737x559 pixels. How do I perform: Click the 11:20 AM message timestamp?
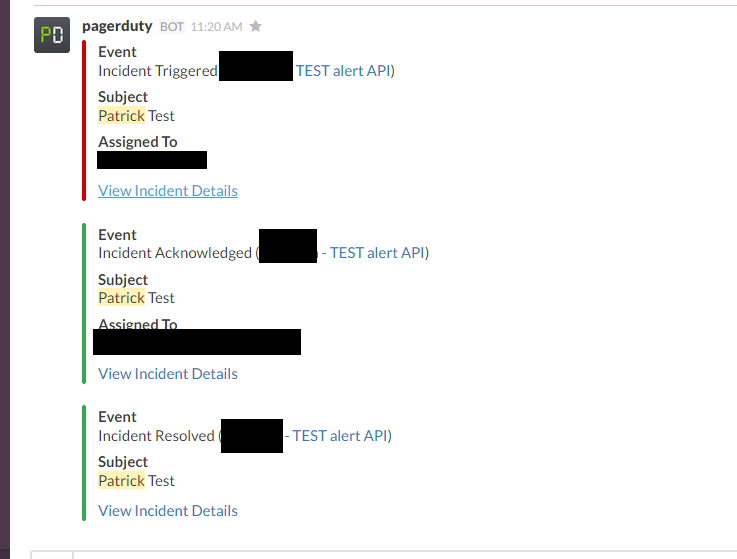215,26
